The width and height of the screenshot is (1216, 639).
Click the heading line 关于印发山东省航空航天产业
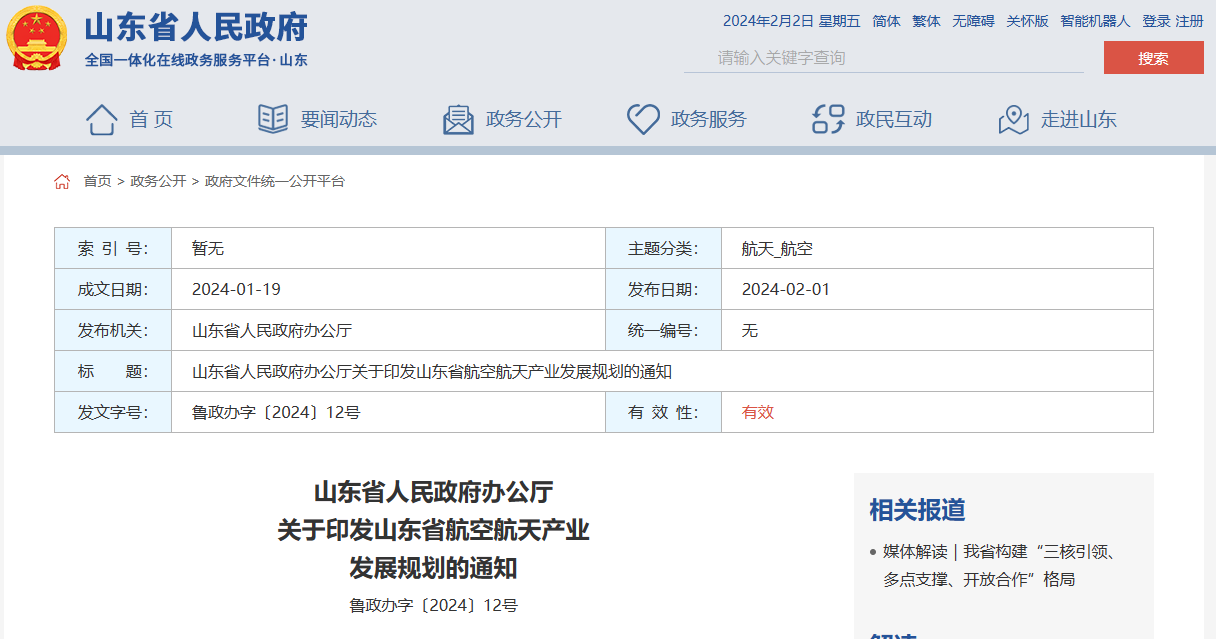click(x=433, y=530)
